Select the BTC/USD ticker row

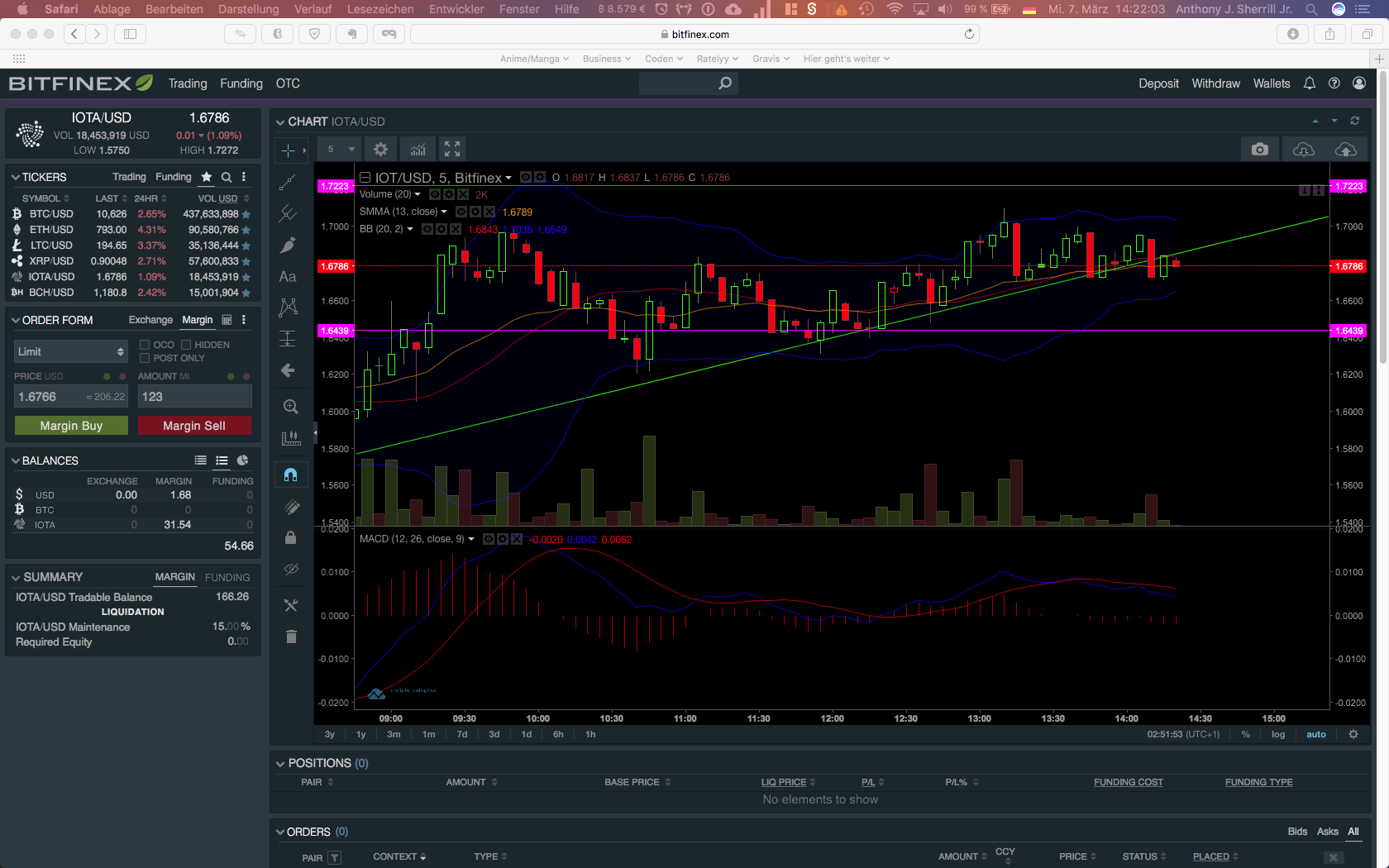click(x=131, y=214)
